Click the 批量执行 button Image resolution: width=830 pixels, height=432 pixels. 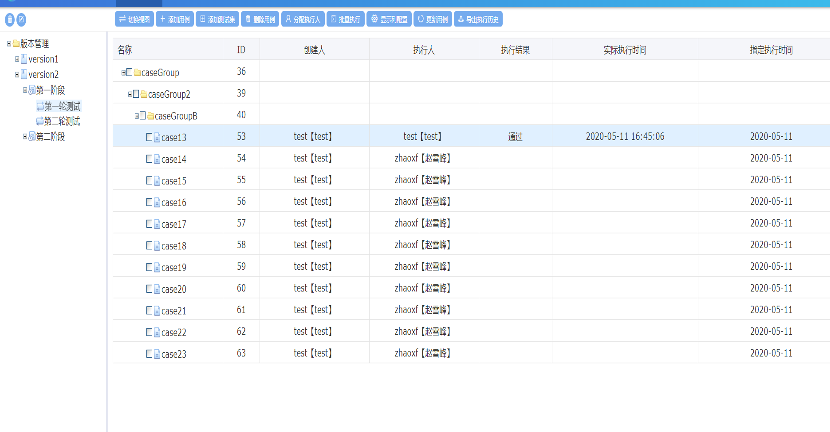pyautogui.click(x=344, y=19)
